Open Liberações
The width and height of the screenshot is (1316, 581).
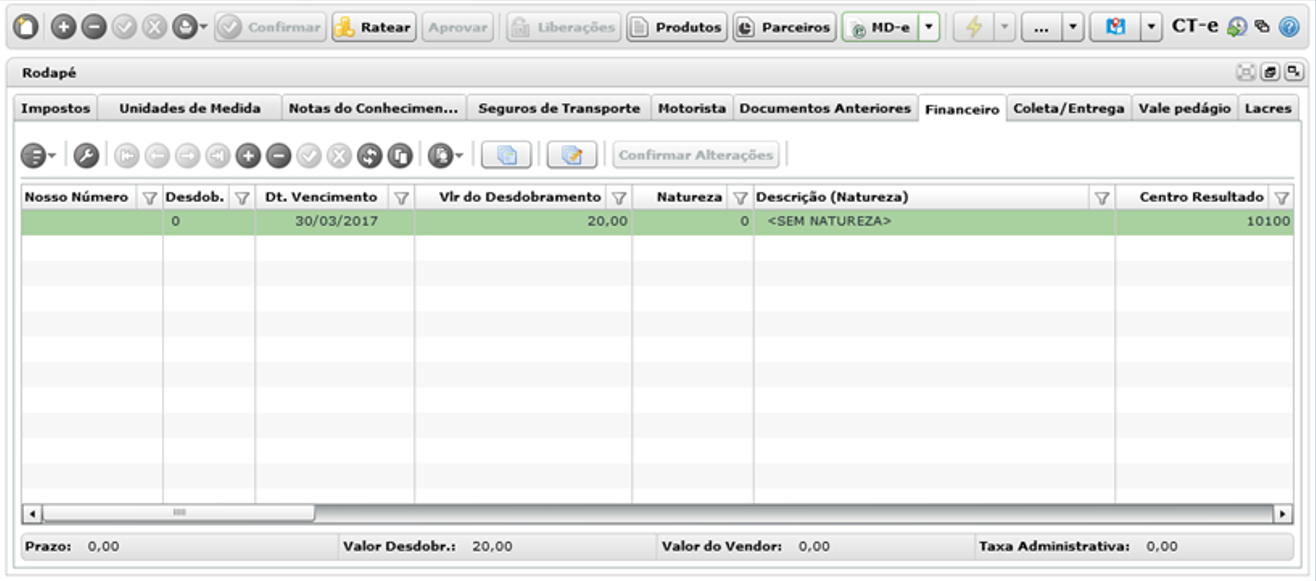tap(563, 28)
